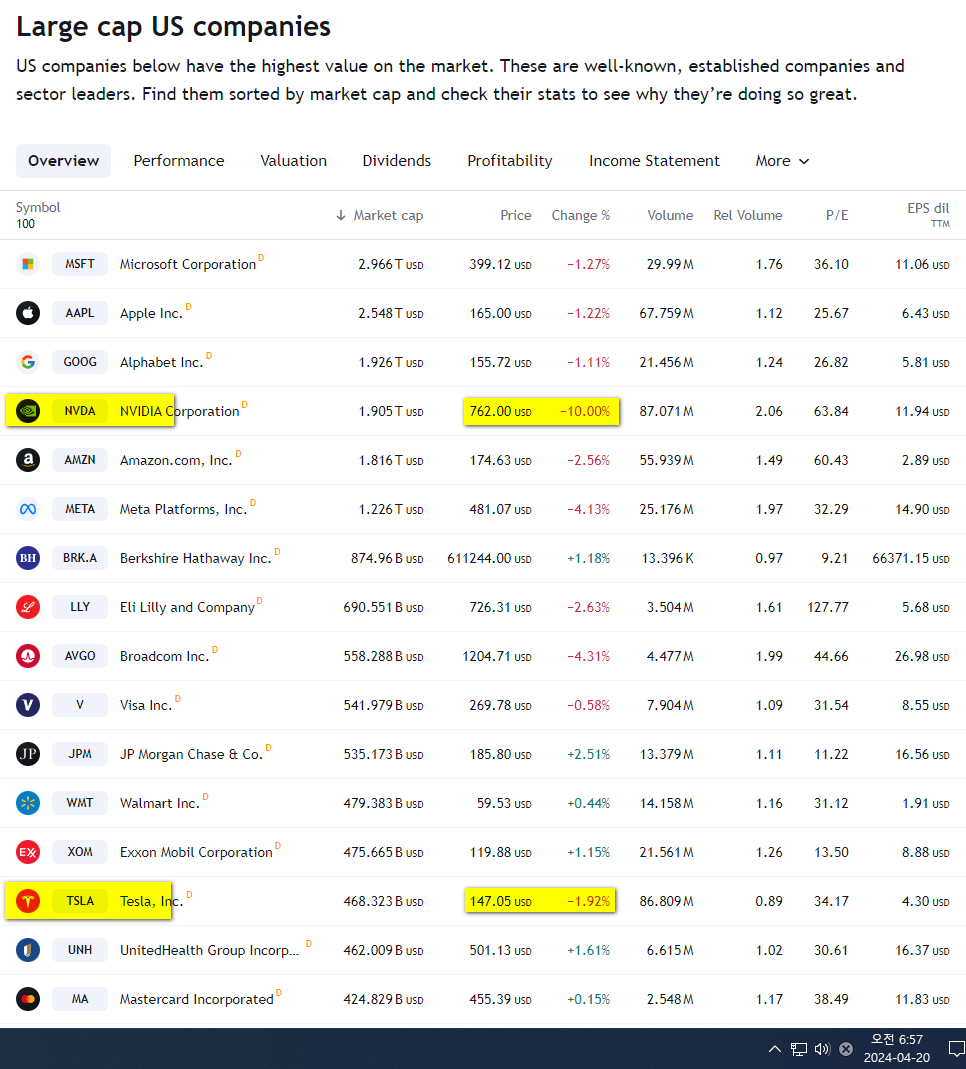Click the UnitedHealth logo icon
Image resolution: width=966 pixels, height=1069 pixels.
(x=28, y=950)
